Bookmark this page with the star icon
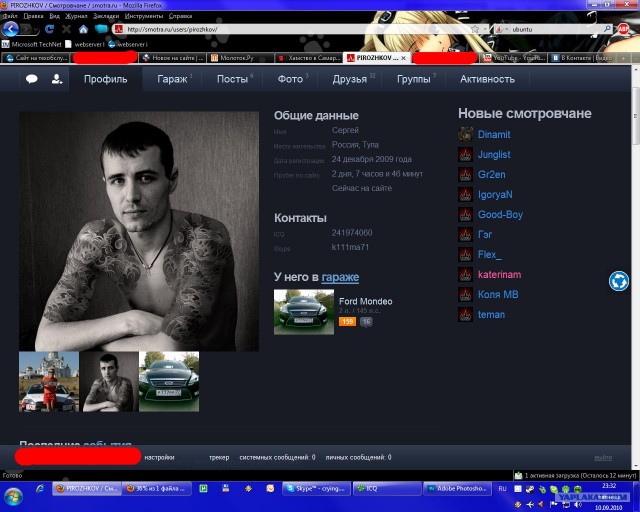This screenshot has width=640, height=512. pyautogui.click(x=475, y=29)
